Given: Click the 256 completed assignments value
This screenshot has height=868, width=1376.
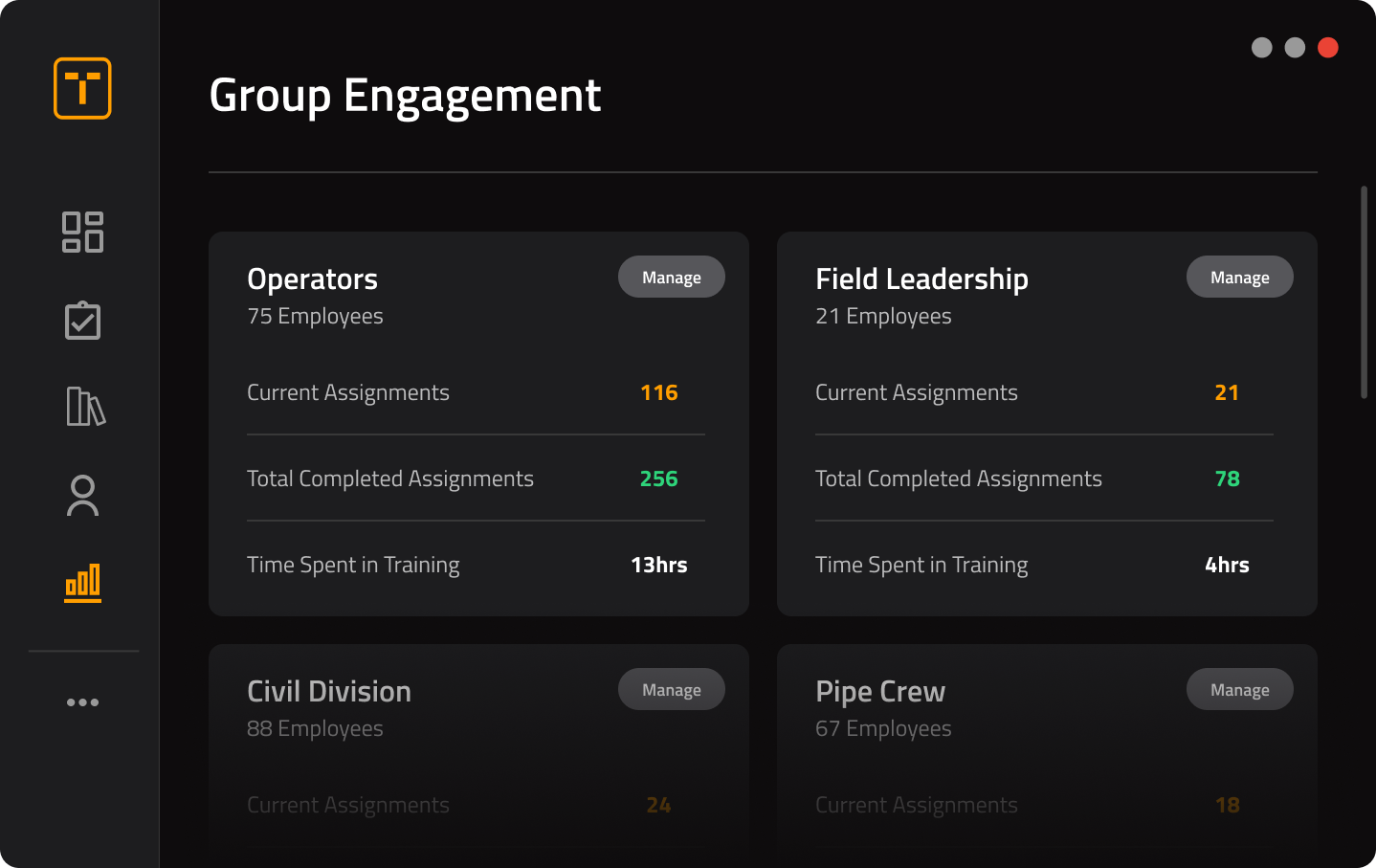Looking at the screenshot, I should point(659,479).
